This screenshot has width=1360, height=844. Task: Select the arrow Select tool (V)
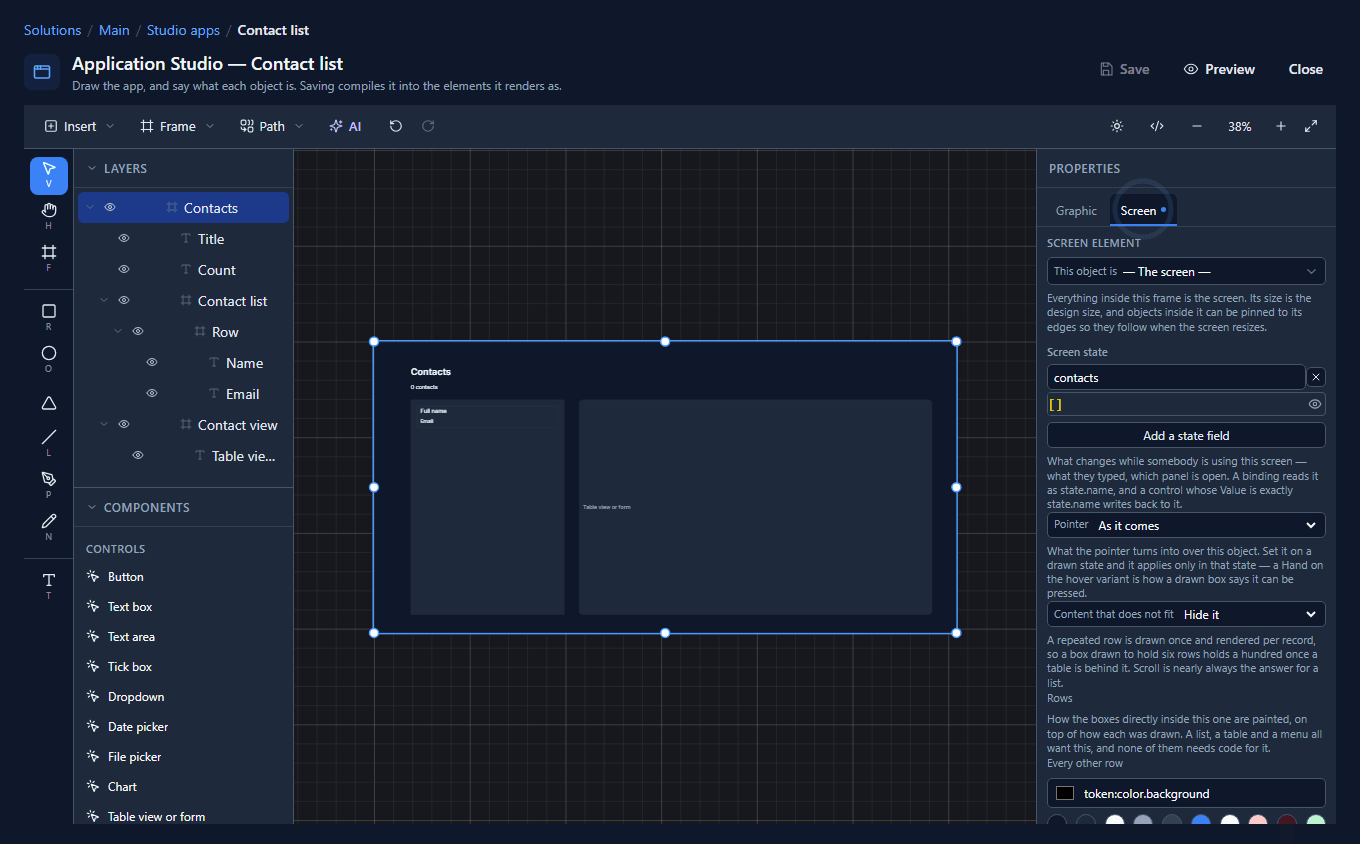point(49,175)
